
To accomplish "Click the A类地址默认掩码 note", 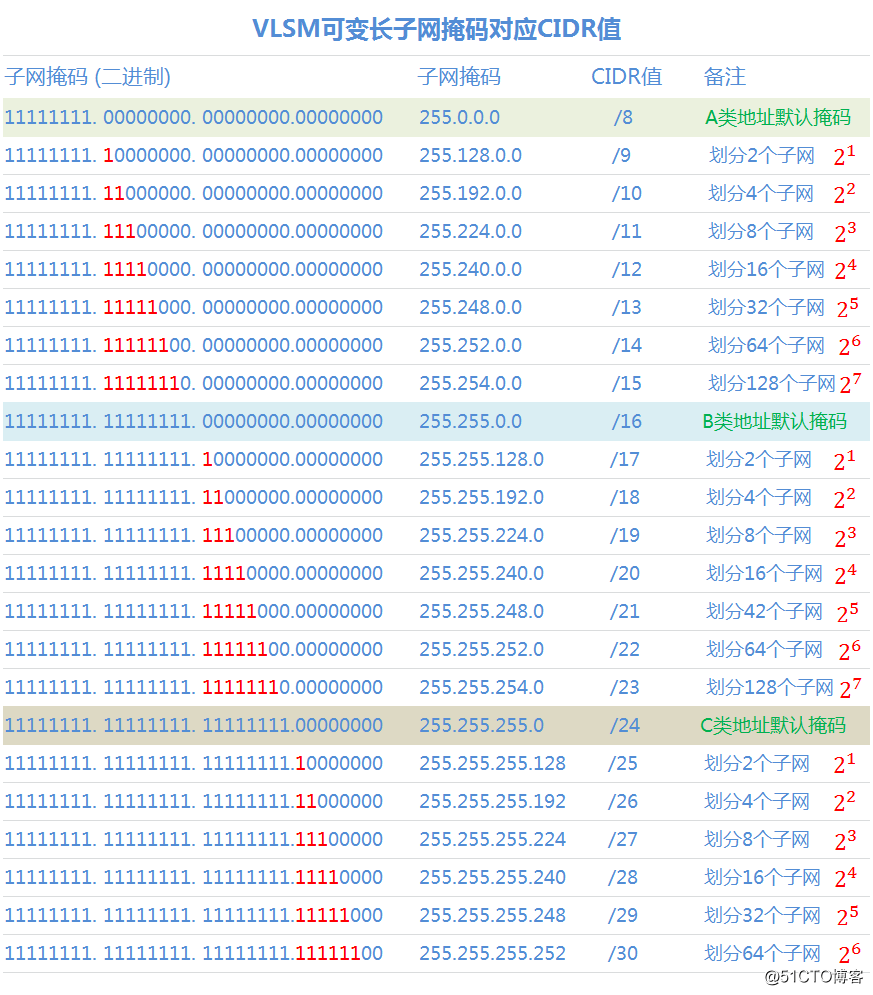I will 778,117.
